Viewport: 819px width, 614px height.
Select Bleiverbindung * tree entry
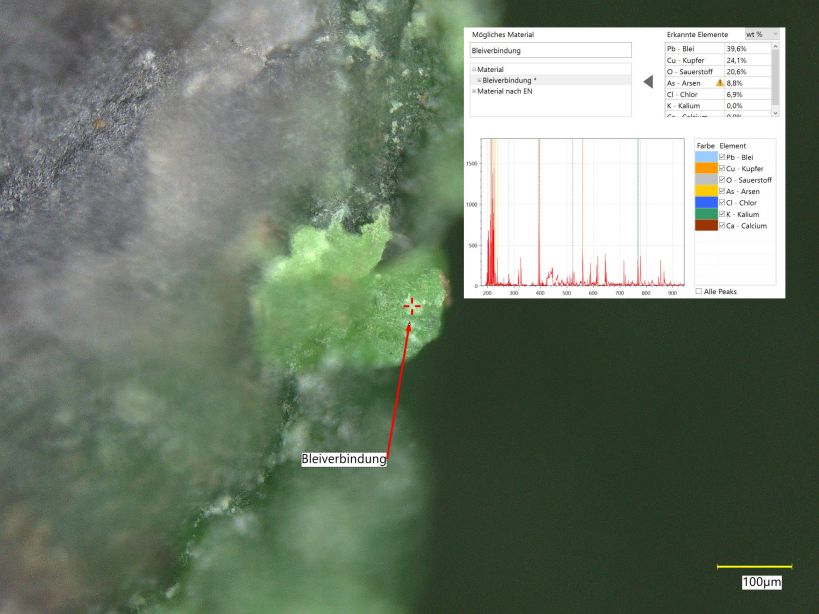point(509,80)
